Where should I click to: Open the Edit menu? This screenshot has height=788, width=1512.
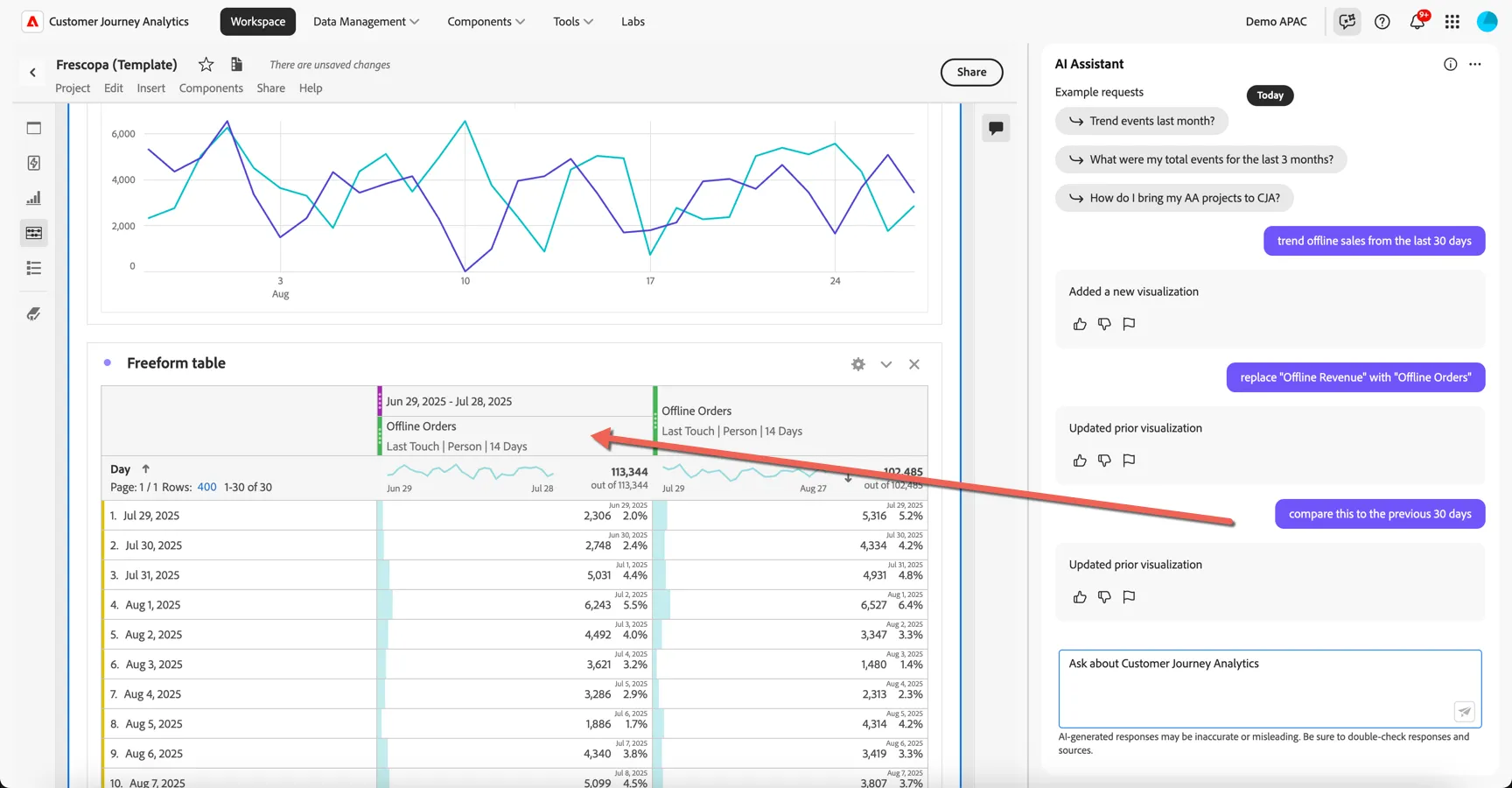[x=114, y=88]
